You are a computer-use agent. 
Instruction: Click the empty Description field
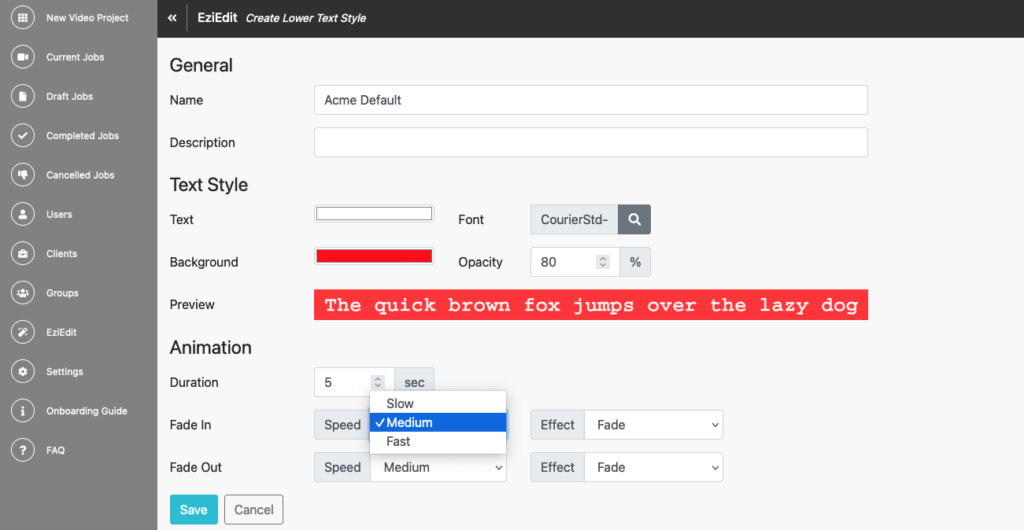click(590, 142)
